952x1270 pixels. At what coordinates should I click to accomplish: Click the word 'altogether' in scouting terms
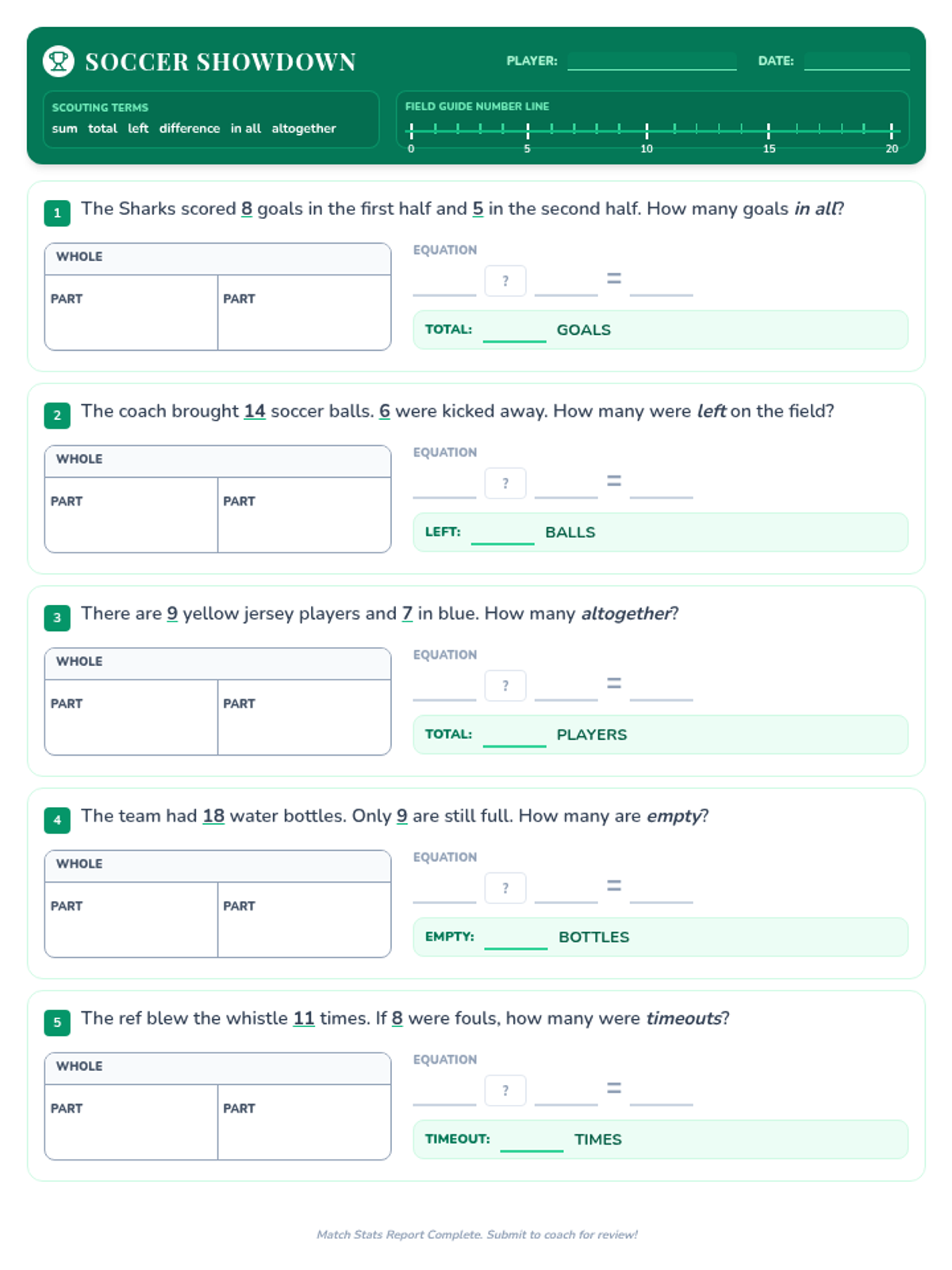(x=304, y=129)
